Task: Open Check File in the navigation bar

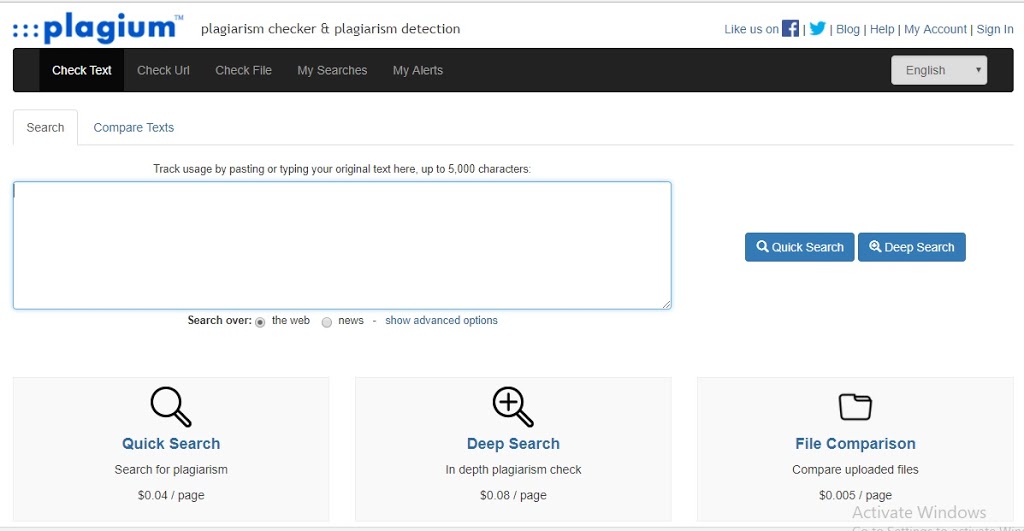Action: pos(244,70)
